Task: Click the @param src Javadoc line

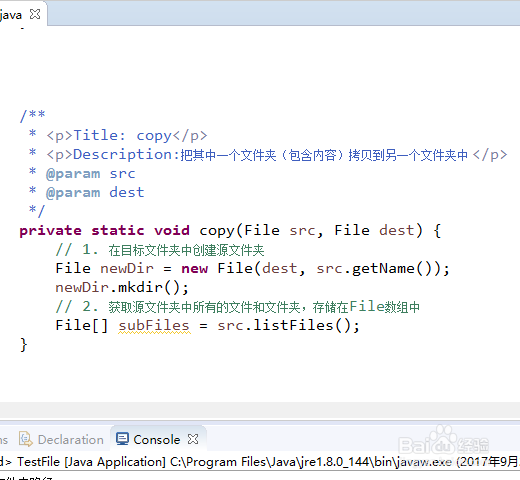Action: pyautogui.click(x=82, y=173)
